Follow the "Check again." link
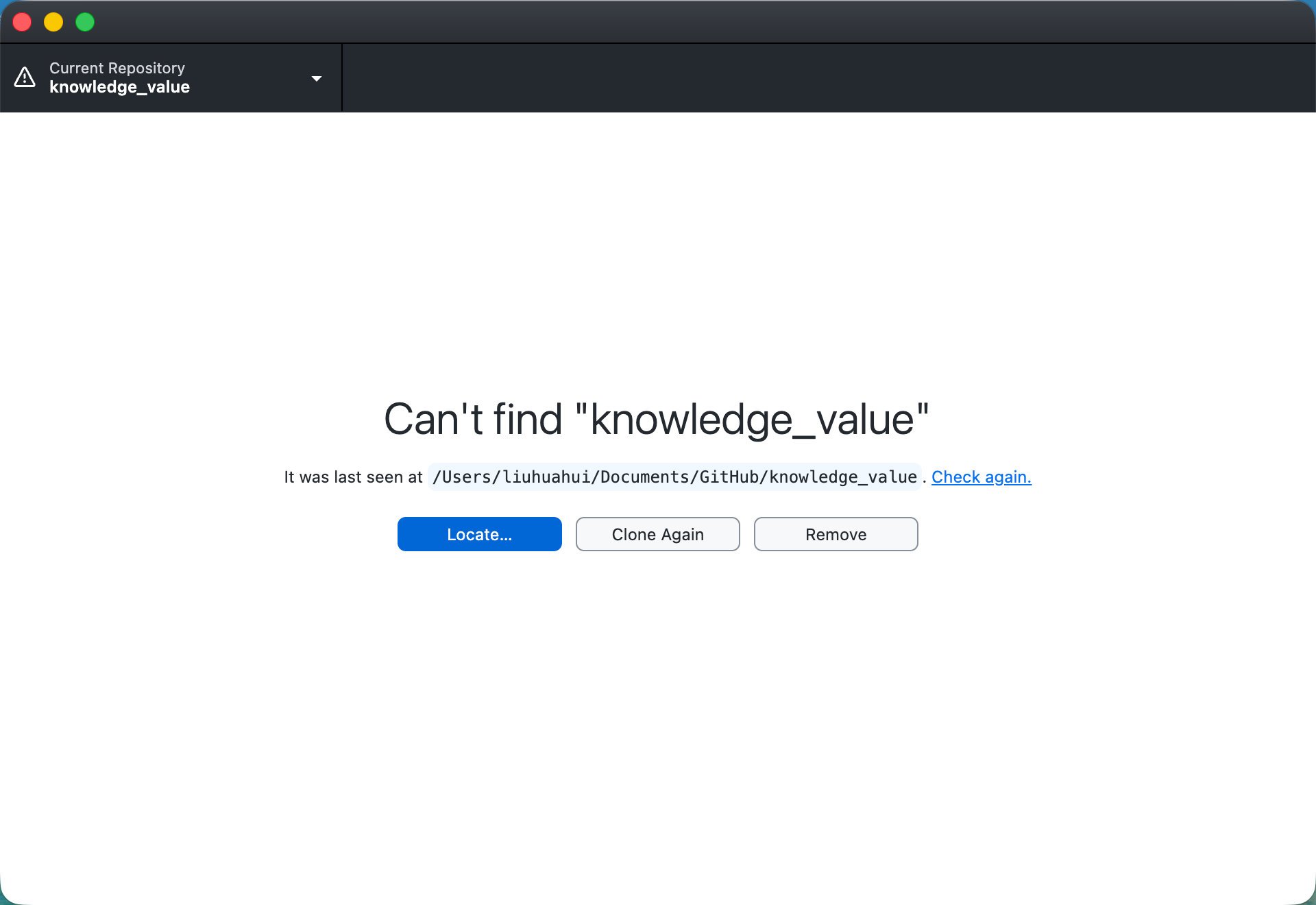 coord(981,477)
